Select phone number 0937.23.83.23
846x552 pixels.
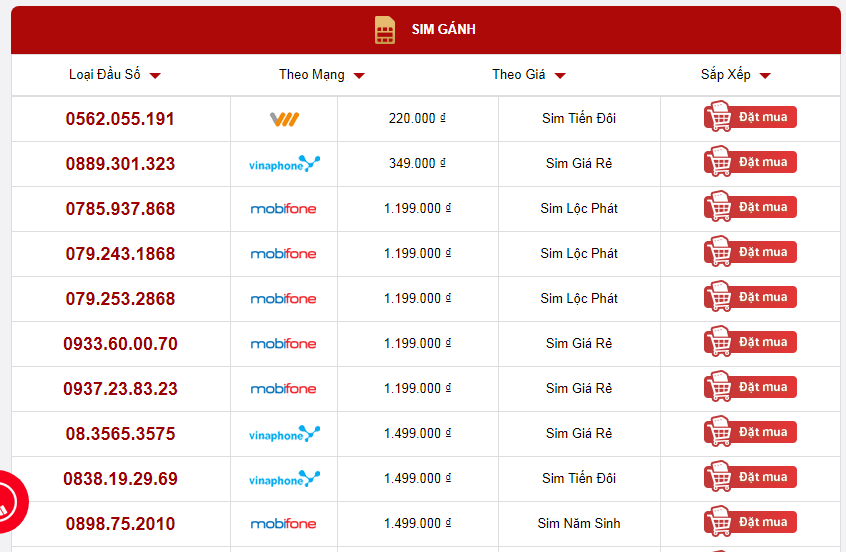pos(120,389)
